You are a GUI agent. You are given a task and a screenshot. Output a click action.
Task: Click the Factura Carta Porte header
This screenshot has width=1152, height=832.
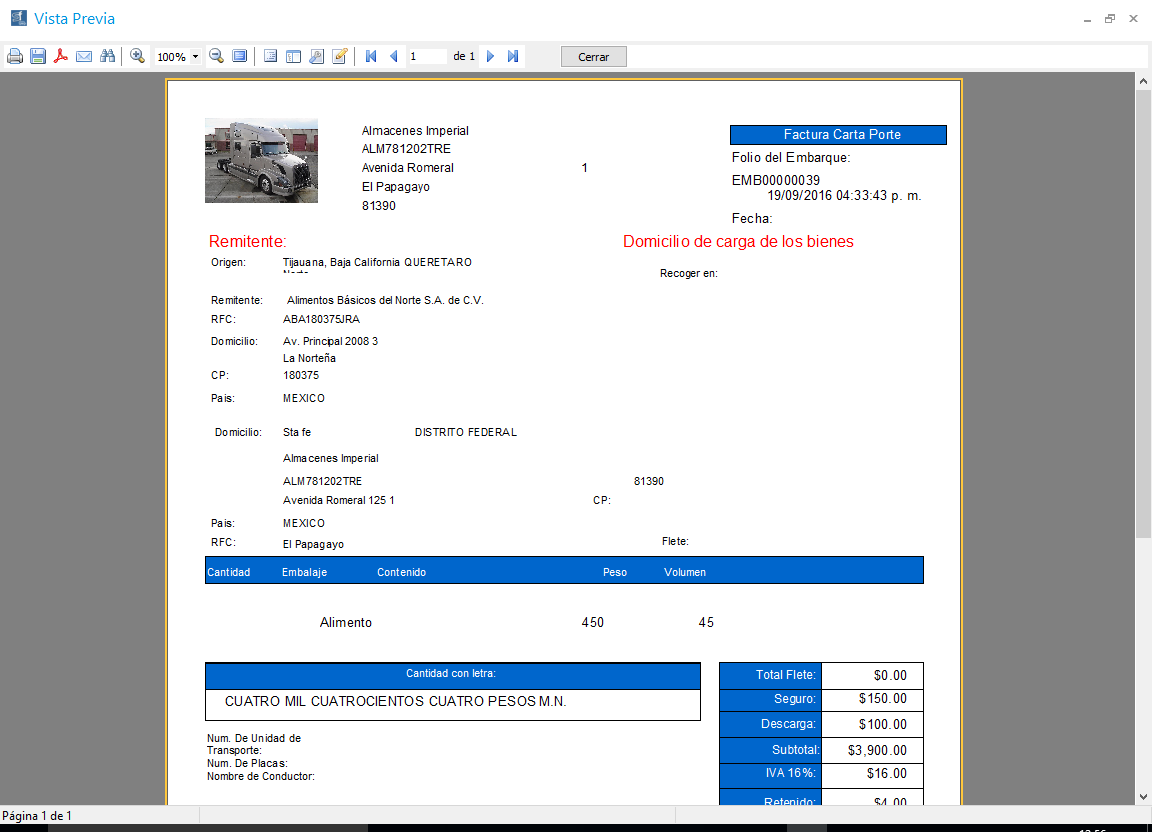838,135
